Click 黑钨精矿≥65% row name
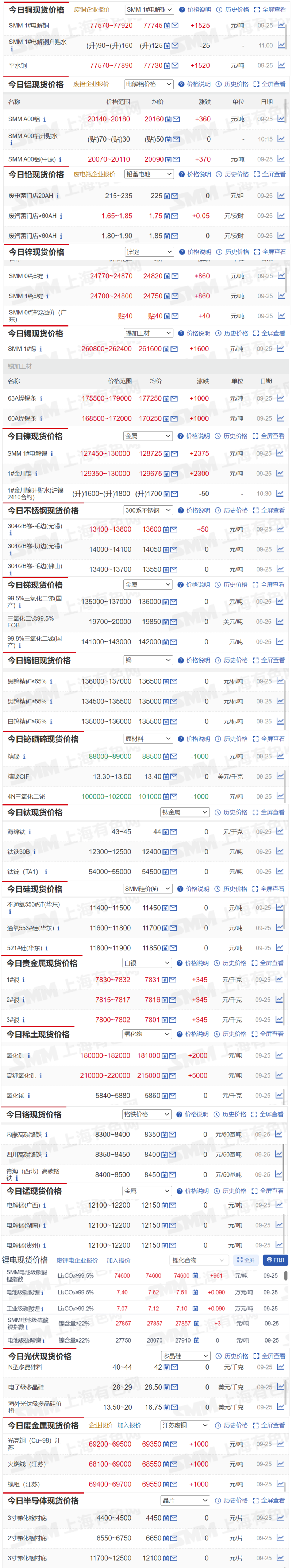Screen dimensions: 292x1568 coord(27,681)
